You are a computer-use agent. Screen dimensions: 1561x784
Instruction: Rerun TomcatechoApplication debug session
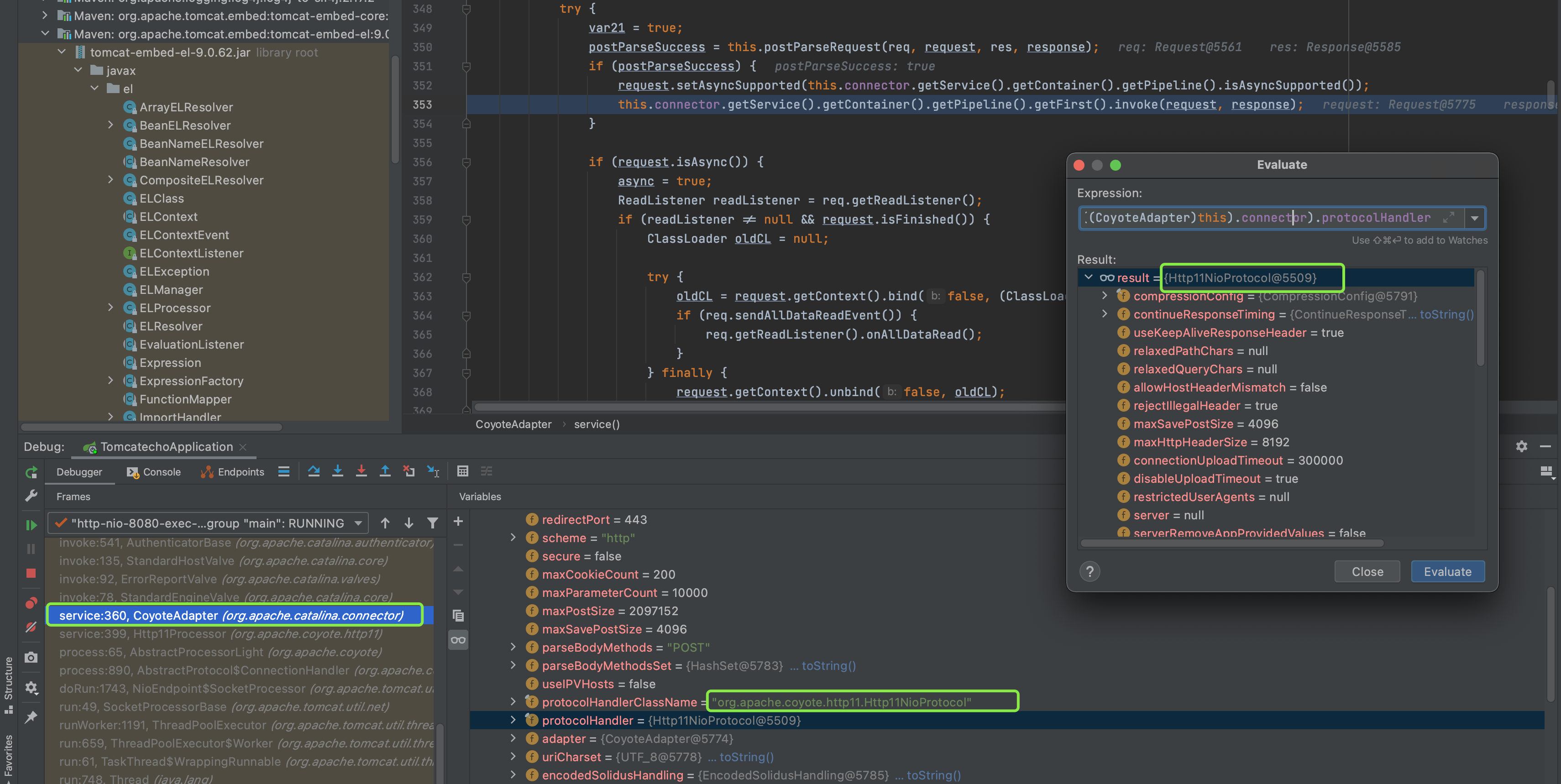[31, 472]
